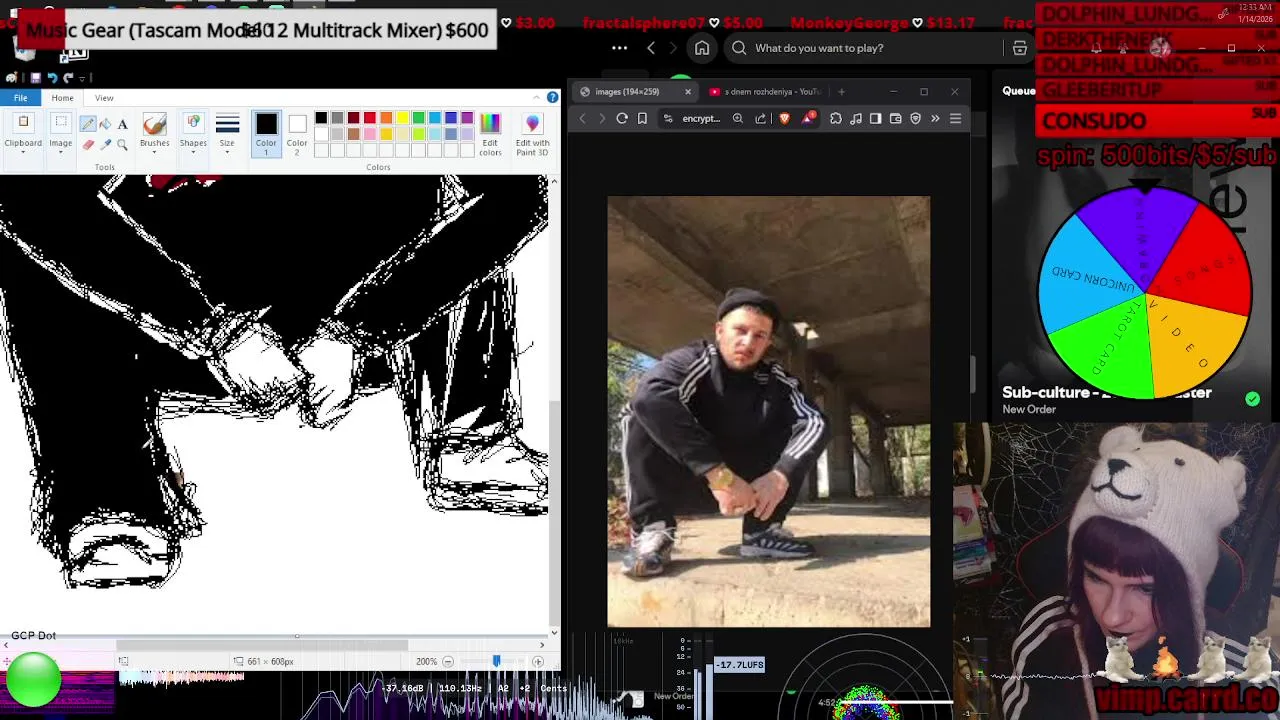
Task: Select the Text tool in Paint
Action: point(122,124)
